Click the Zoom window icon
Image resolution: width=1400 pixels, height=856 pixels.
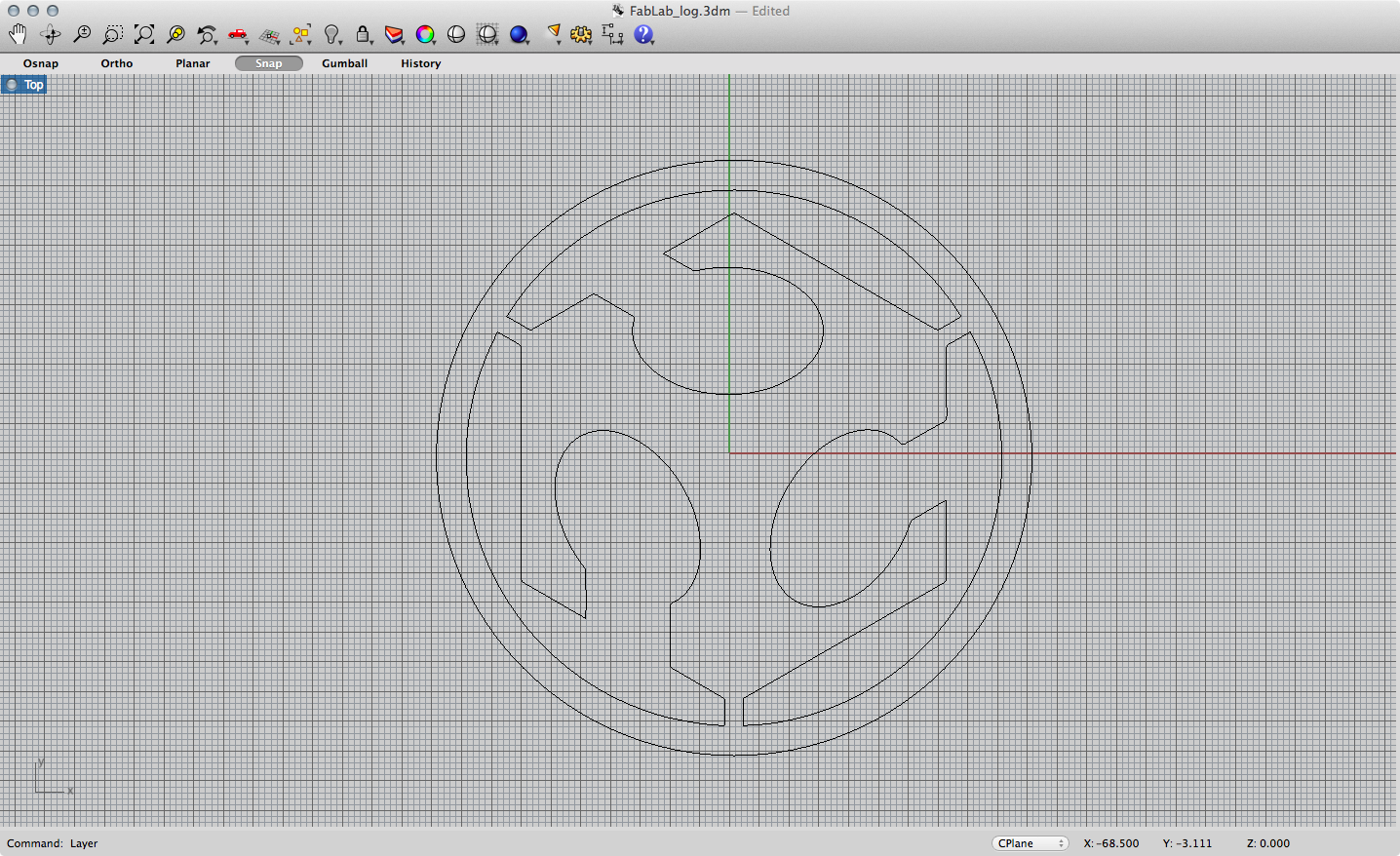coord(113,35)
